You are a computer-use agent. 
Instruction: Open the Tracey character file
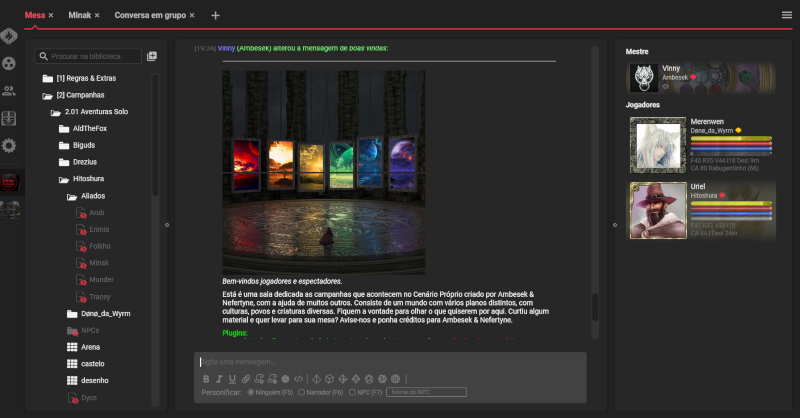(x=93, y=297)
